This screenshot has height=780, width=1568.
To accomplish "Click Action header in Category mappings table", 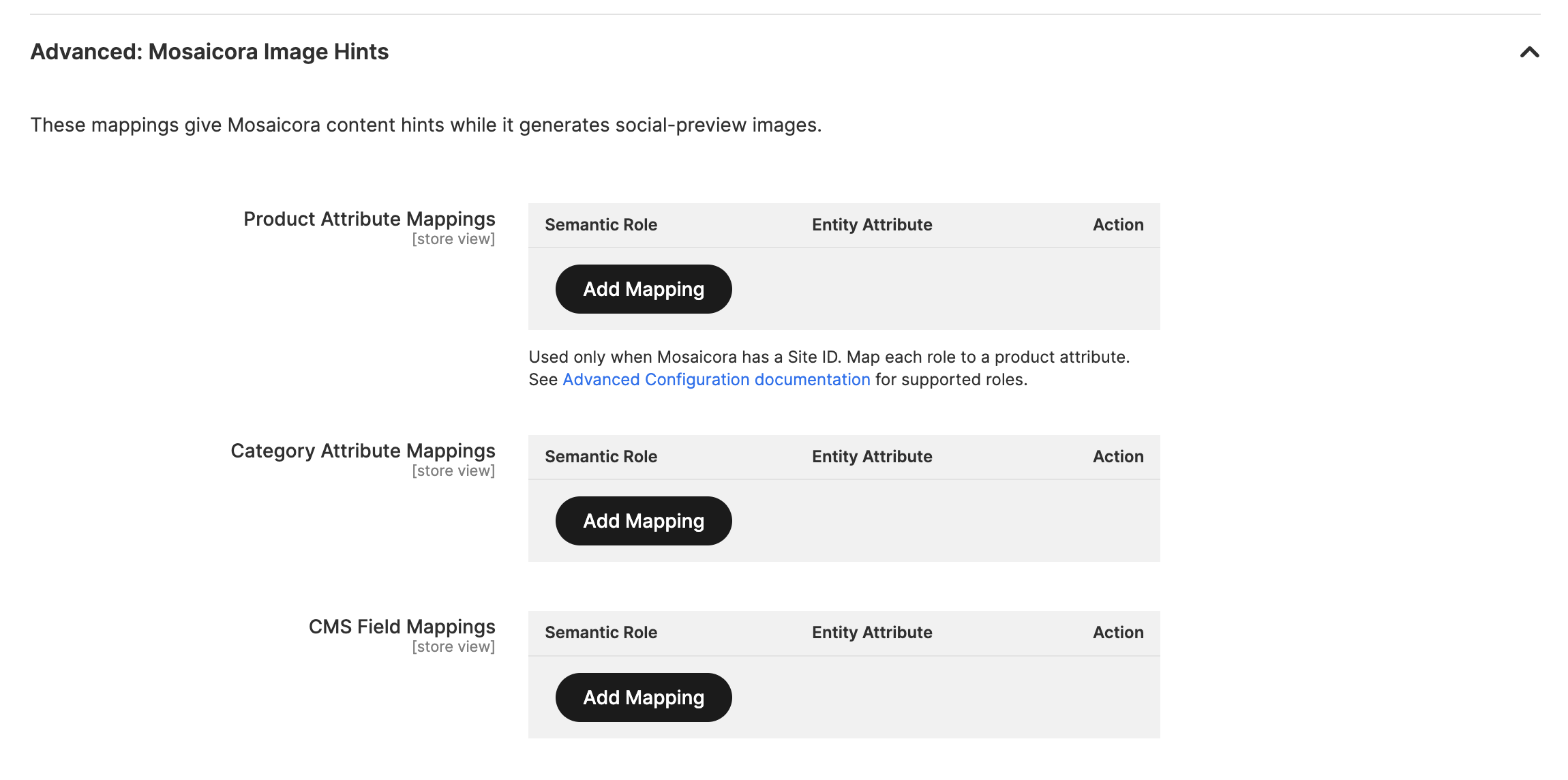I will click(1118, 457).
